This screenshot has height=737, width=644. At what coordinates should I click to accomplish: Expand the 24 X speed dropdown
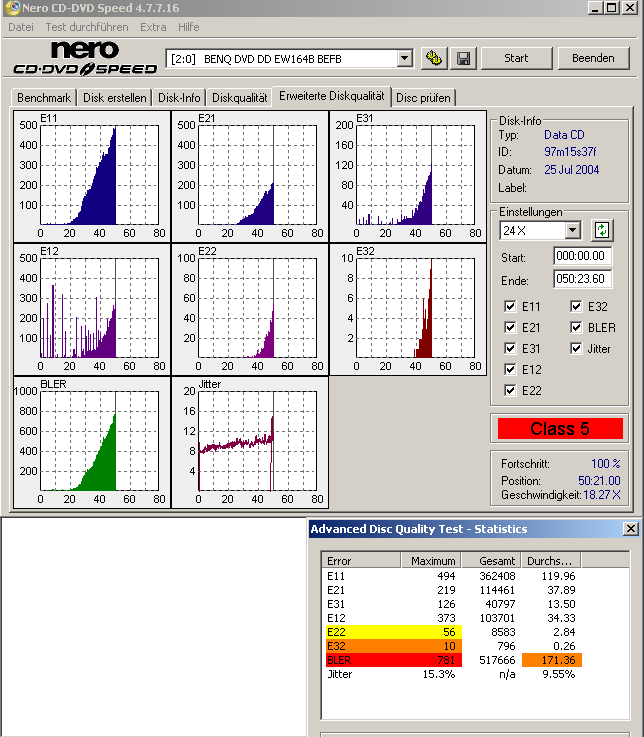(x=572, y=231)
